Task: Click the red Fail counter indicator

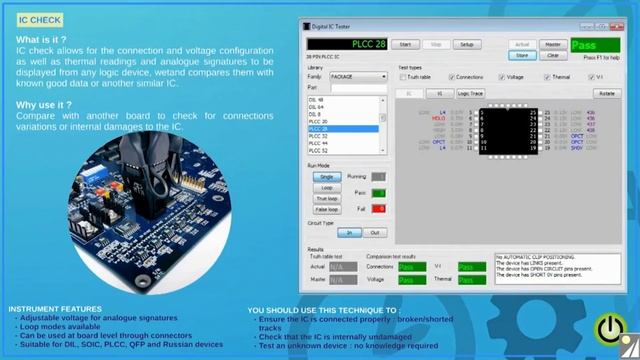Action: (378, 209)
